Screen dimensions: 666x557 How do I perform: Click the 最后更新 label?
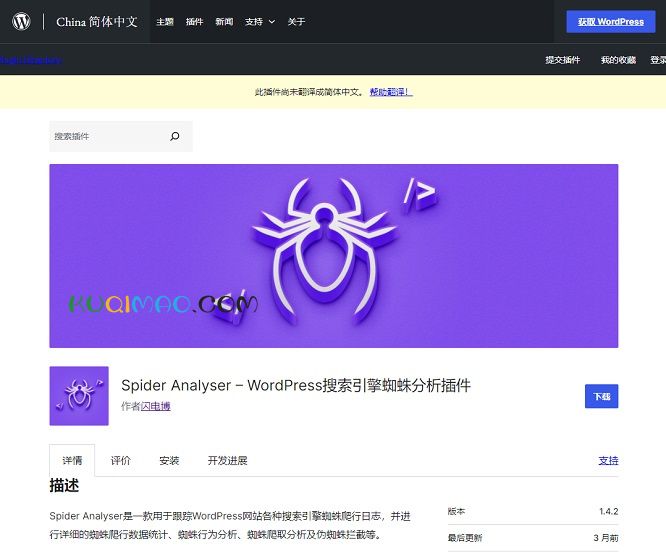click(x=465, y=538)
